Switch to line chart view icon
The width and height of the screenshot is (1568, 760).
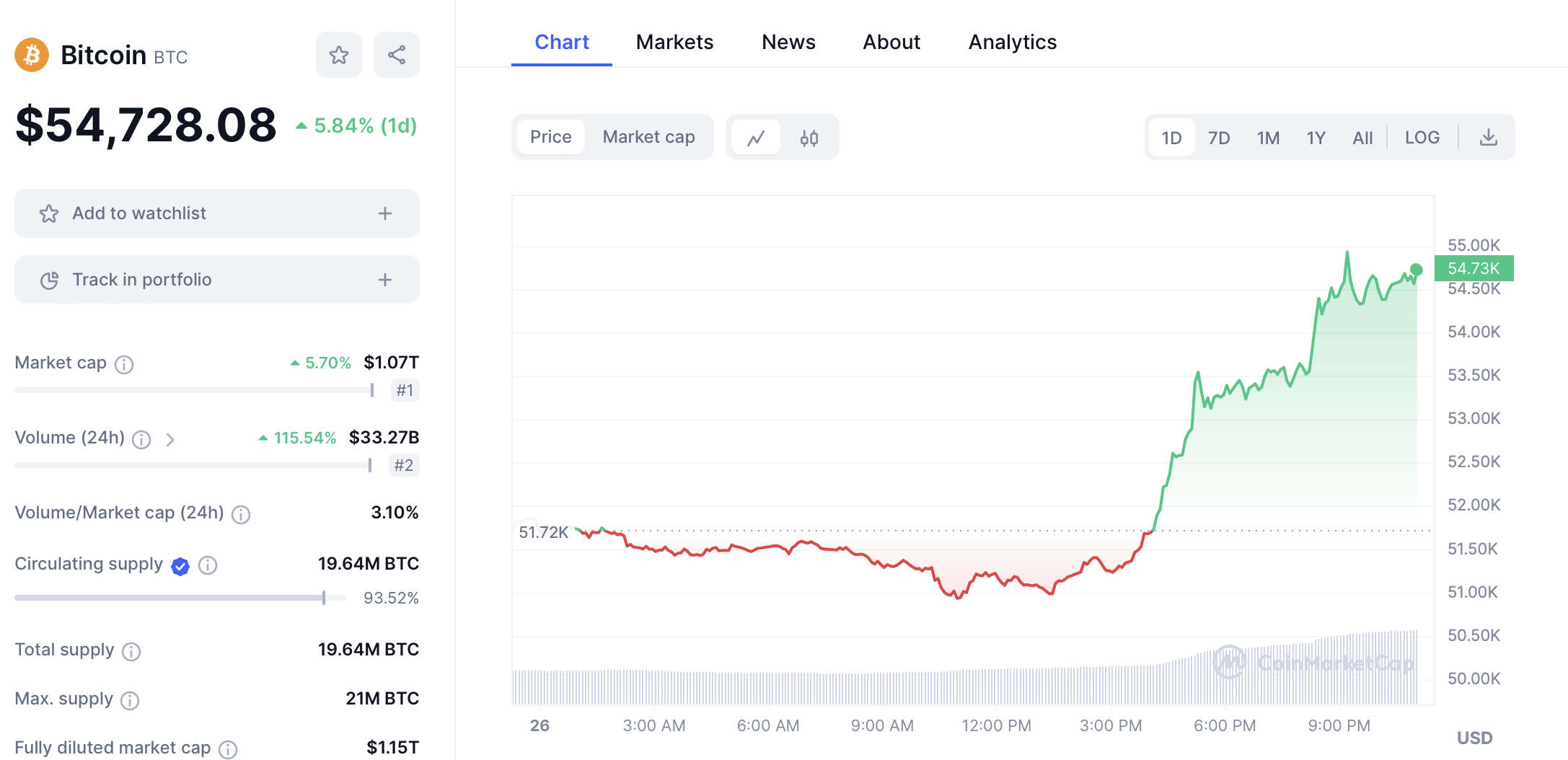pos(755,138)
